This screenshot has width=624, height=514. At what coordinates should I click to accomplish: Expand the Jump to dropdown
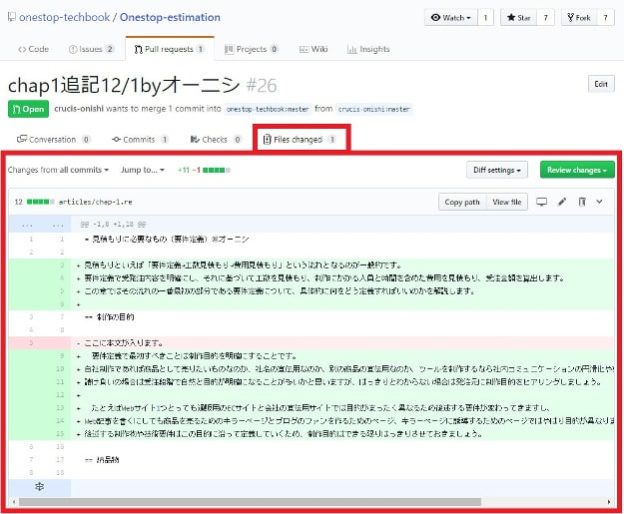tap(142, 170)
